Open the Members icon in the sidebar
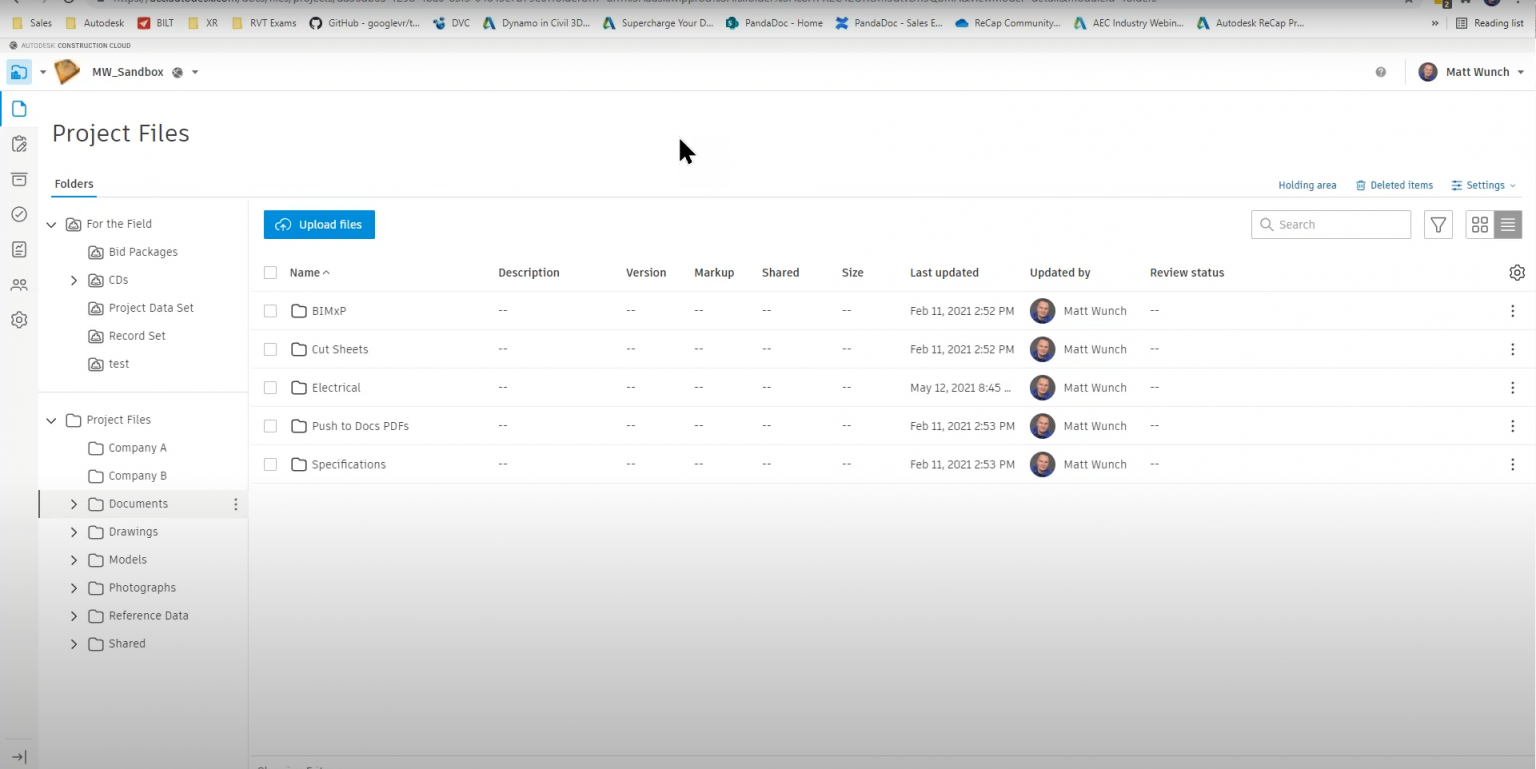Viewport: 1536px width, 769px height. coord(18,284)
